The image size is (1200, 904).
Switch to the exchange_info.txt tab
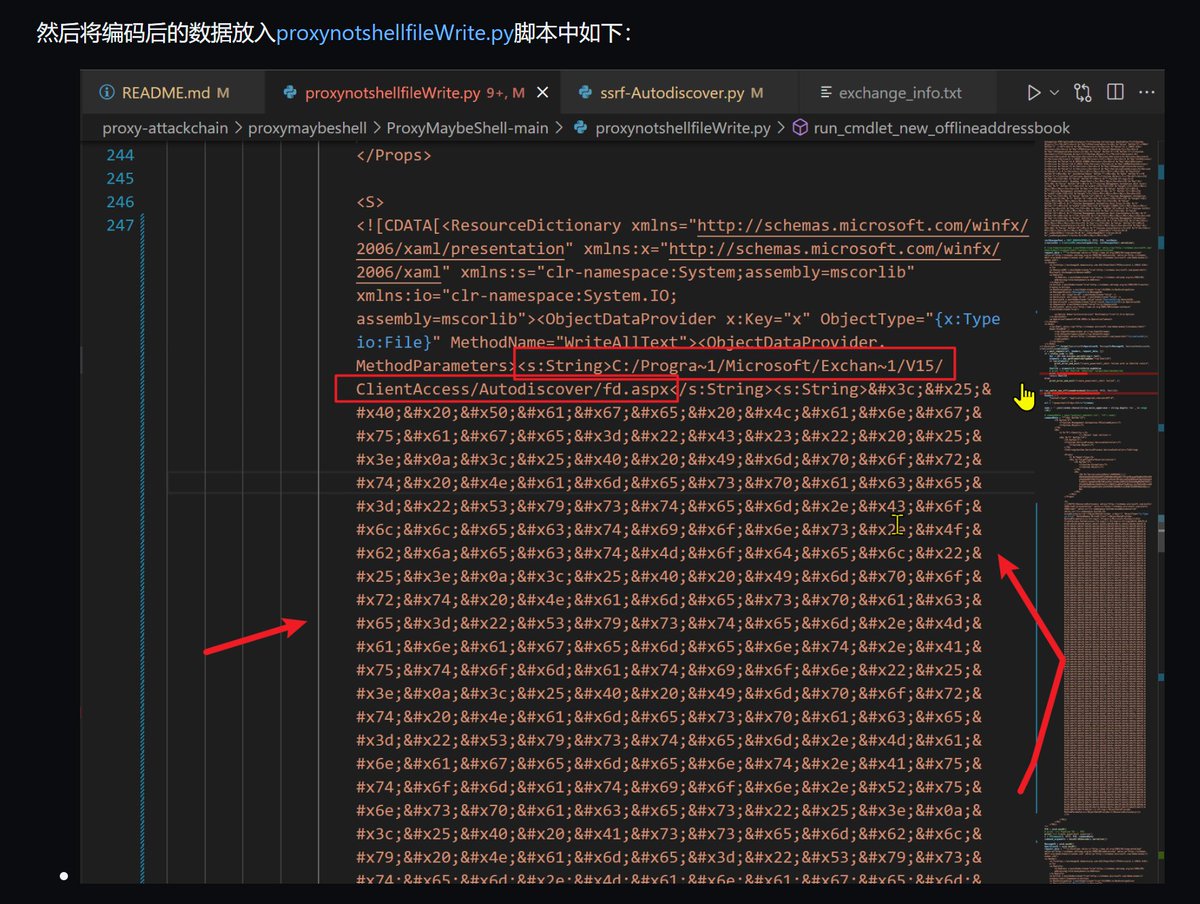[900, 93]
